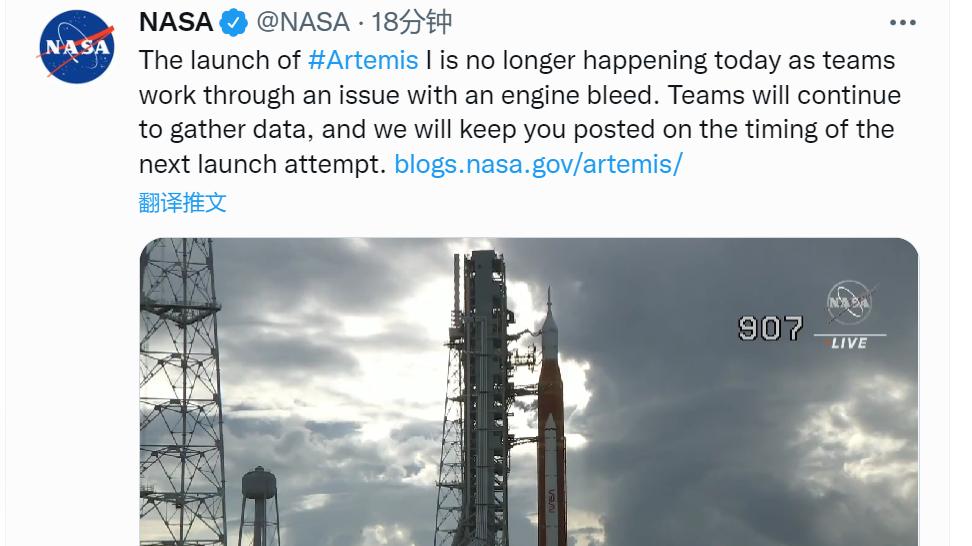The image size is (972, 546).
Task: Open the tweet by its body text
Action: pyautogui.click(x=519, y=112)
